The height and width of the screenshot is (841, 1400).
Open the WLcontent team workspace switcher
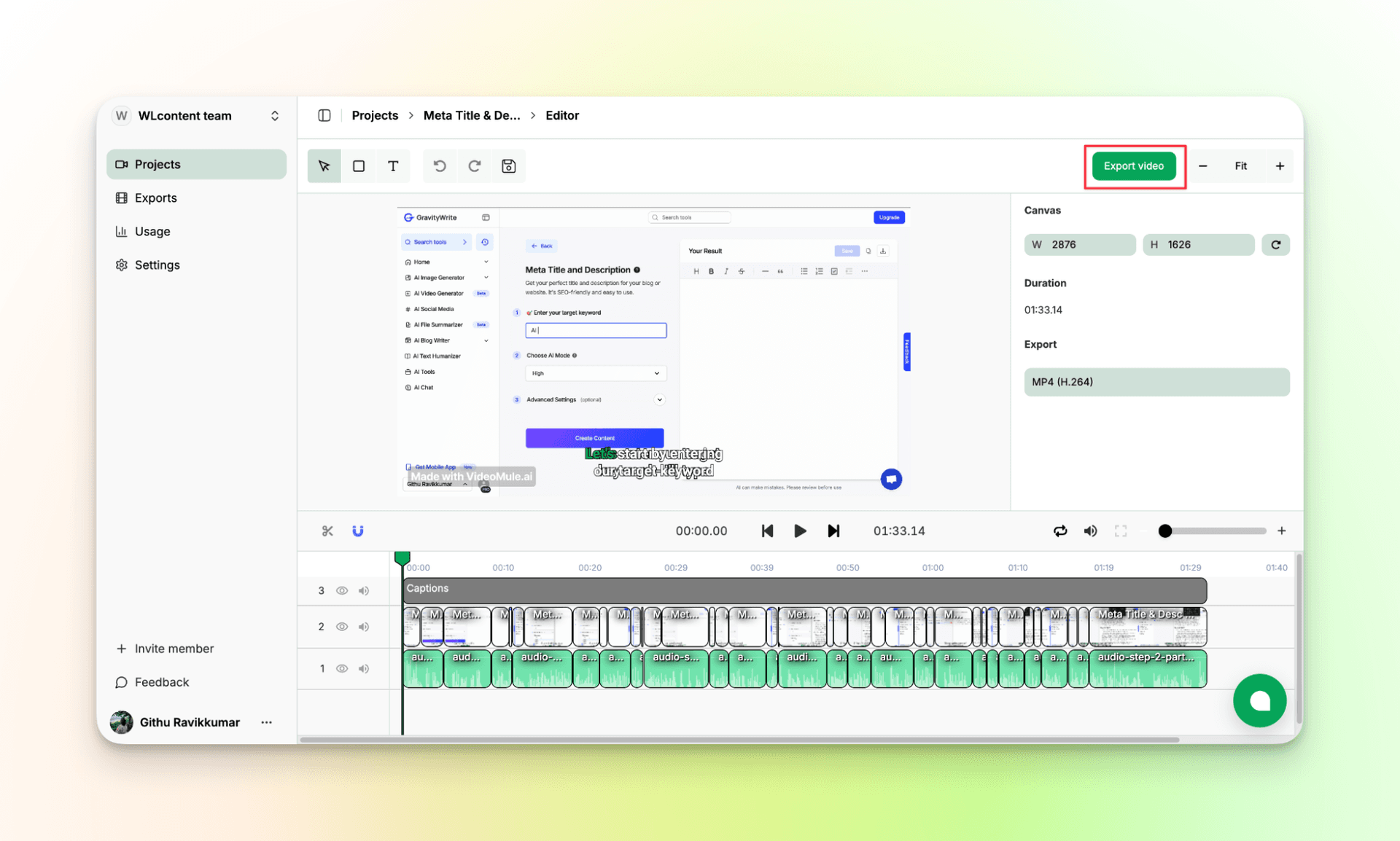click(x=274, y=115)
